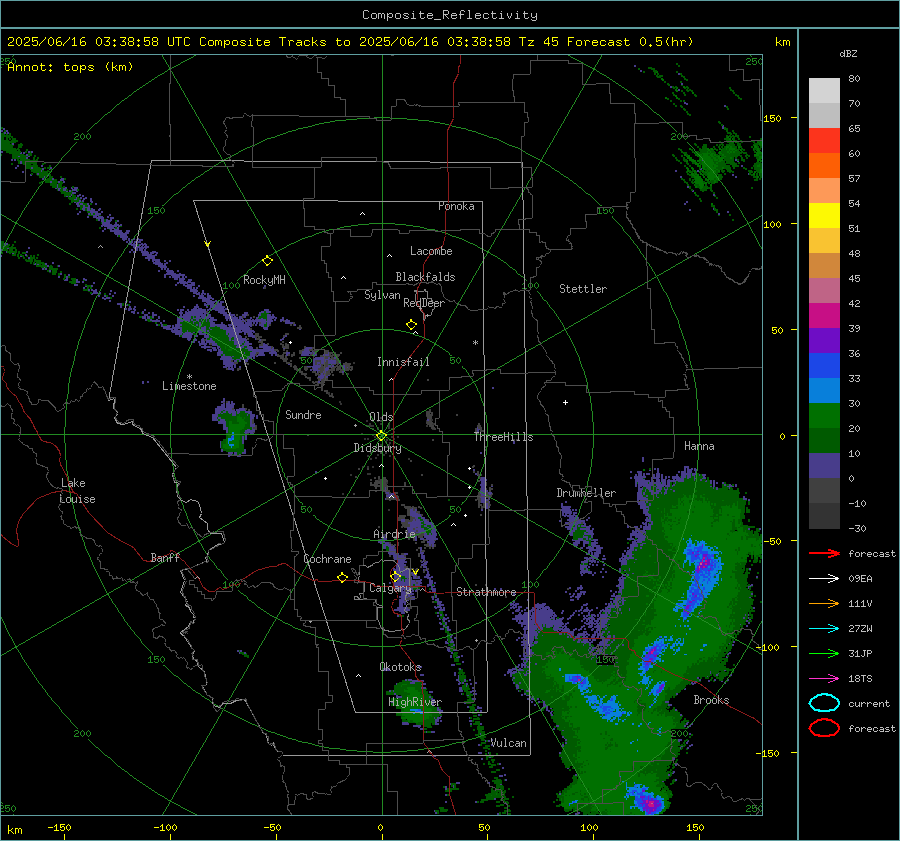This screenshot has height=841, width=900.
Task: Select the yellow radar-center diamond at Didsbury
Action: 382,436
